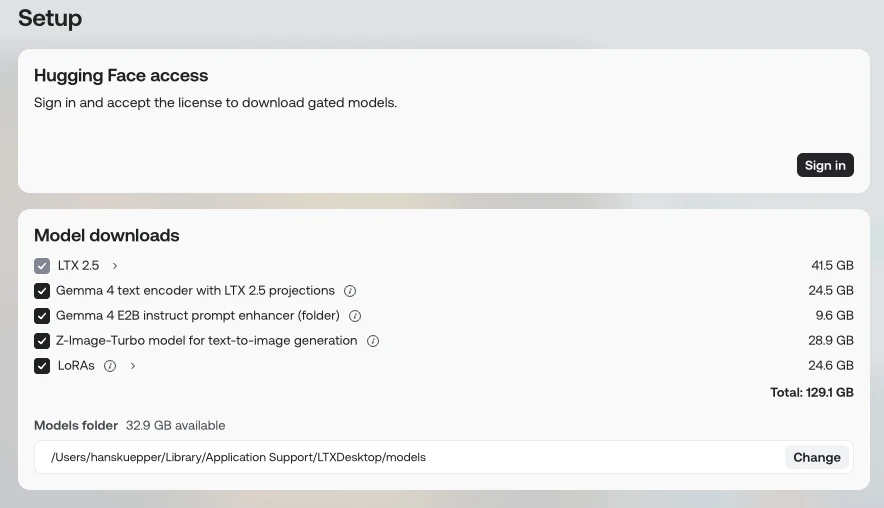Toggle the LTX 2.5 checkbox
This screenshot has width=884, height=508.
coord(42,266)
